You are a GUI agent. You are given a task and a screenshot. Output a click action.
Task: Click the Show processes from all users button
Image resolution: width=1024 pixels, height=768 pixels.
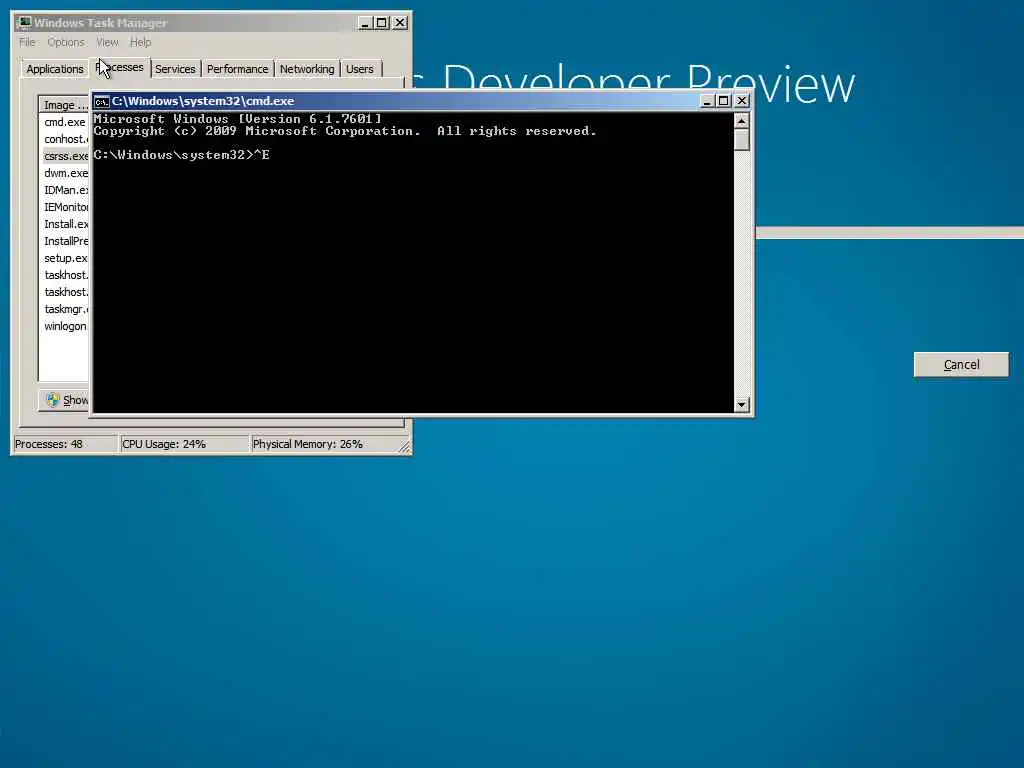(x=64, y=400)
